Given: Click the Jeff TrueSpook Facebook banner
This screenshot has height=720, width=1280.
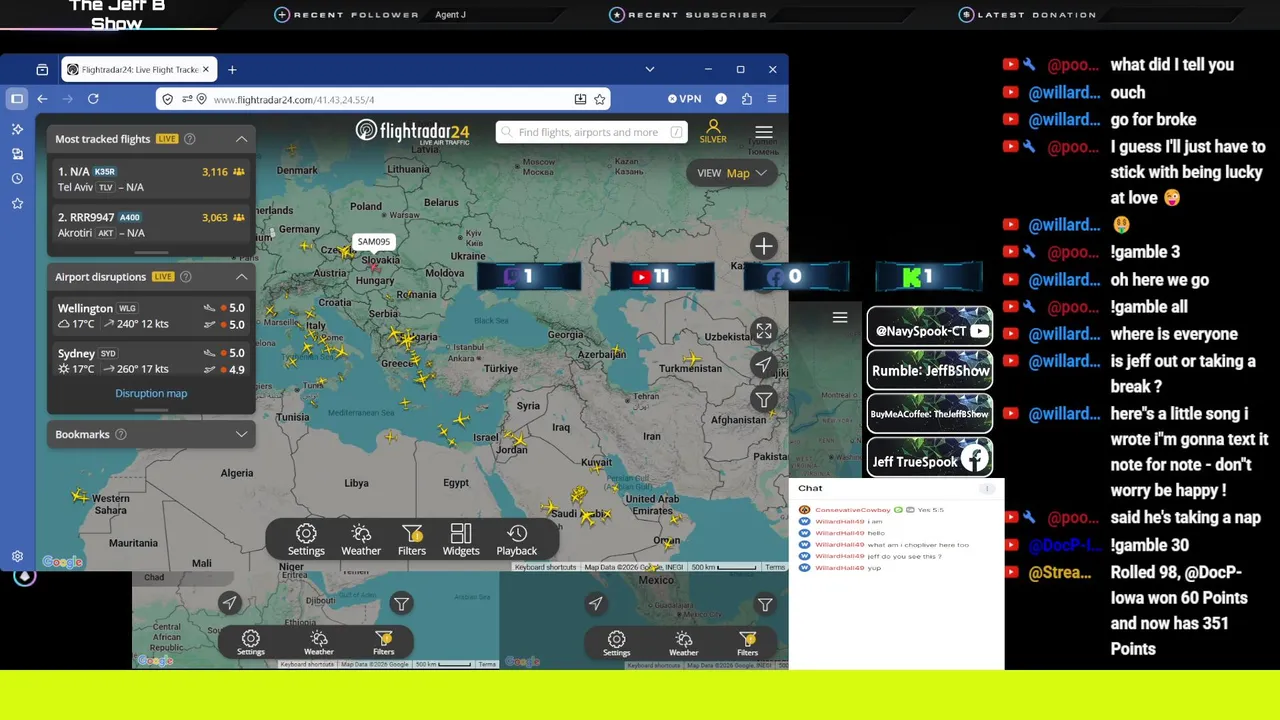Looking at the screenshot, I should pyautogui.click(x=930, y=458).
